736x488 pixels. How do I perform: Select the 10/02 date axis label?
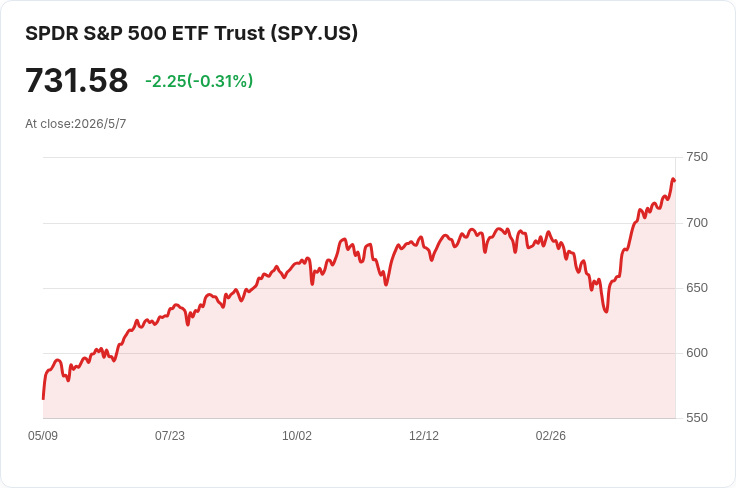pyautogui.click(x=297, y=436)
